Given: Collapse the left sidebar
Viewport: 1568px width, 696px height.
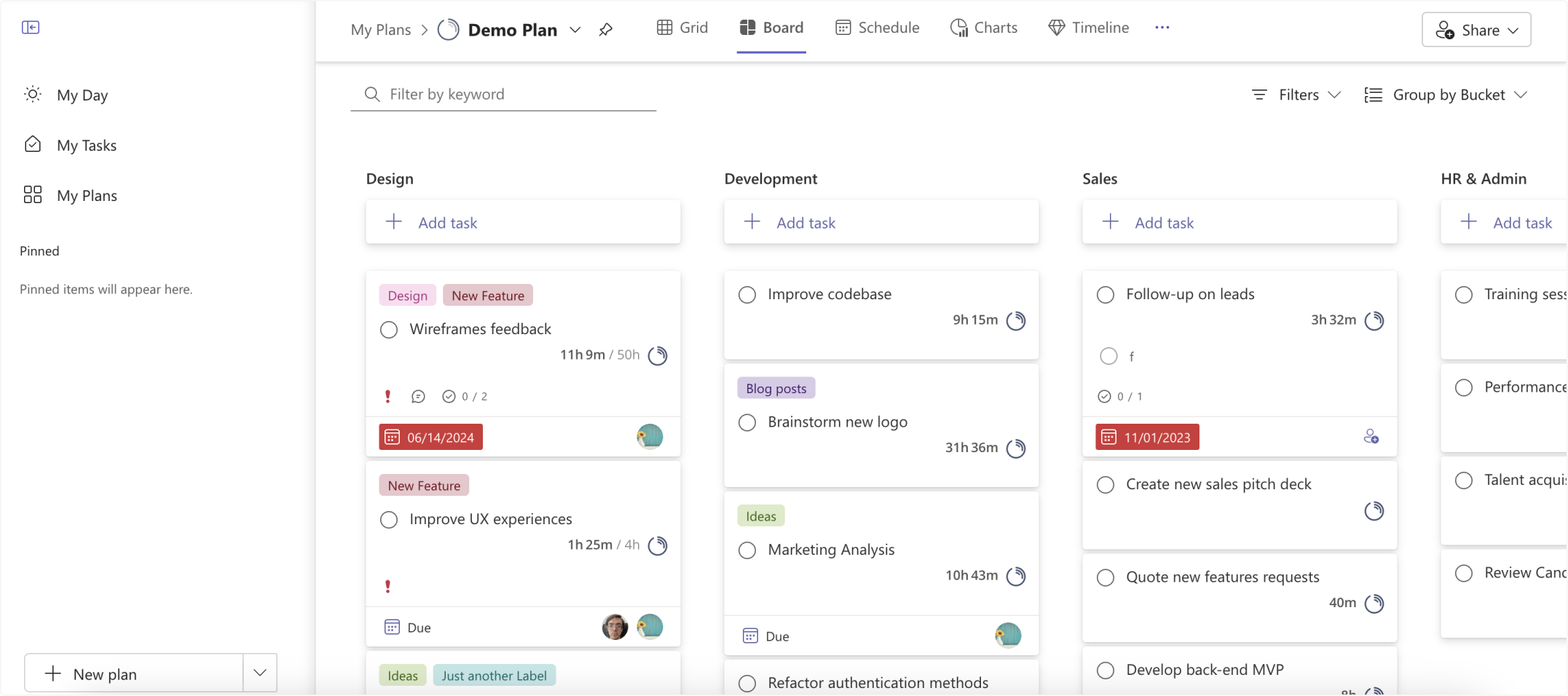Looking at the screenshot, I should click(x=31, y=27).
